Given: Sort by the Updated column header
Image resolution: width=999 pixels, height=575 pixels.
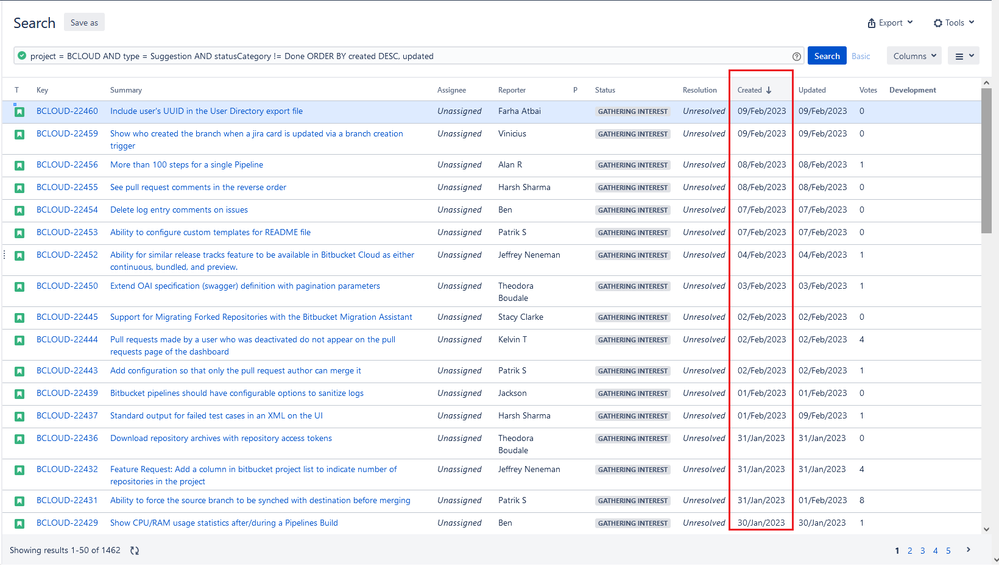Looking at the screenshot, I should [x=812, y=90].
